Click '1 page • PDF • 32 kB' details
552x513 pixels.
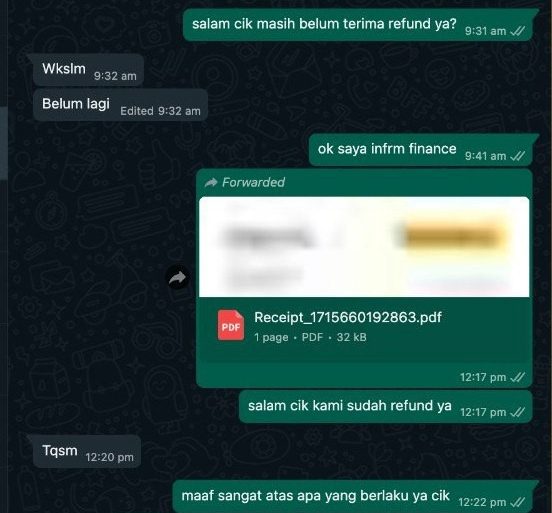point(310,337)
